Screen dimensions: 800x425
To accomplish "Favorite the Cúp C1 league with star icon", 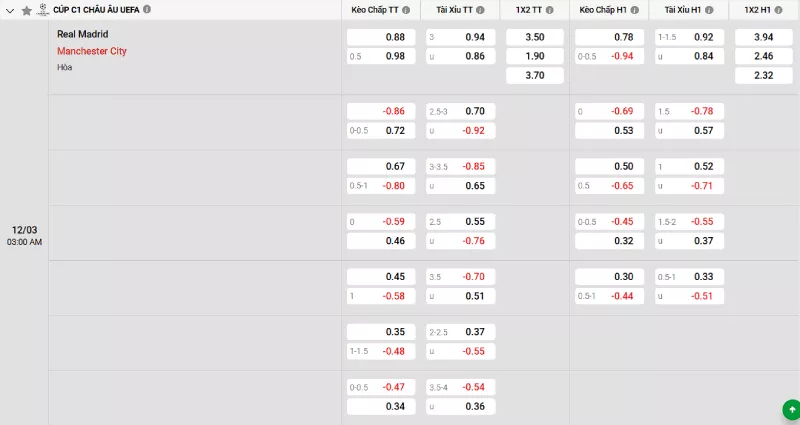I will [x=27, y=10].
